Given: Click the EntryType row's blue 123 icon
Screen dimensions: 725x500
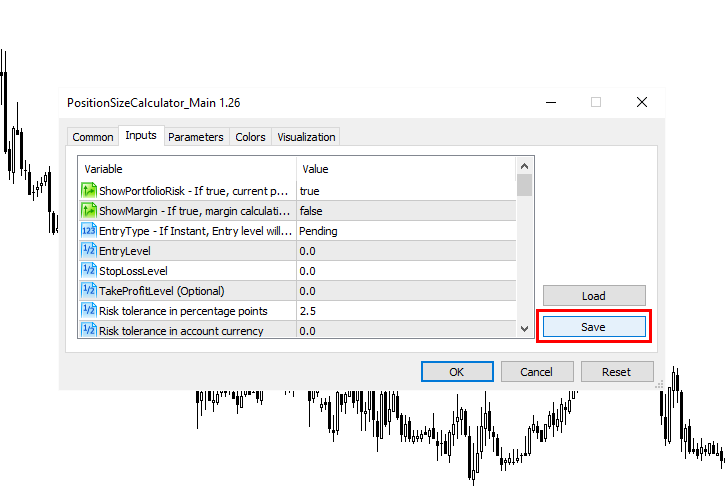Looking at the screenshot, I should [88, 230].
